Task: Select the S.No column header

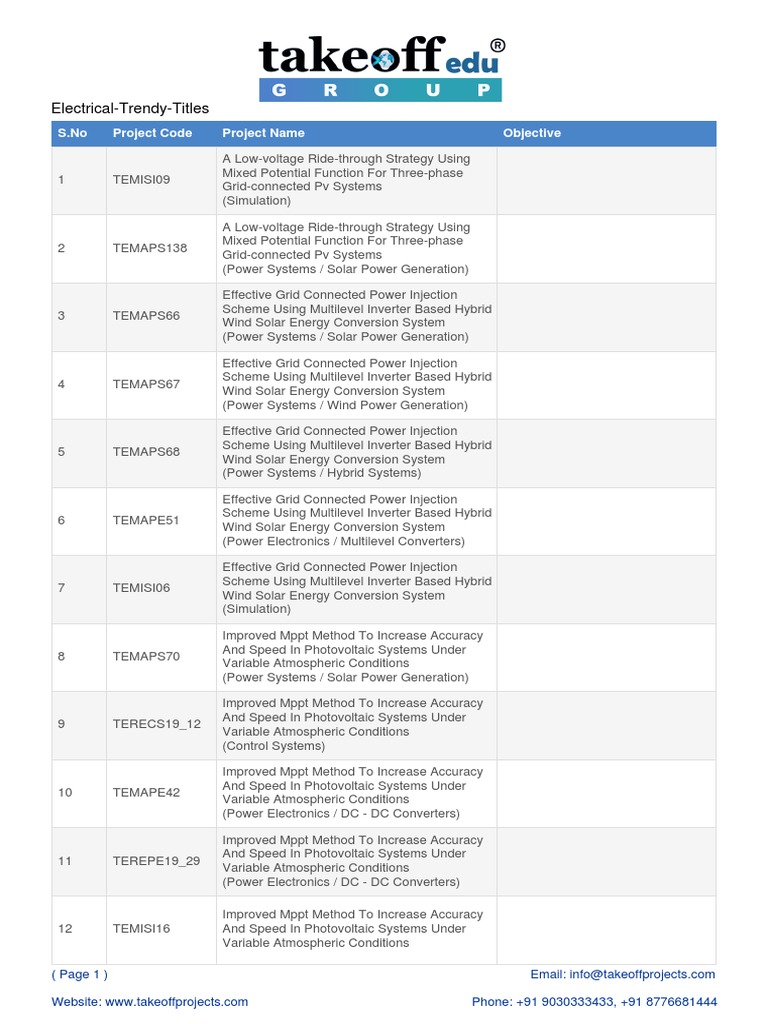Action: 72,133
